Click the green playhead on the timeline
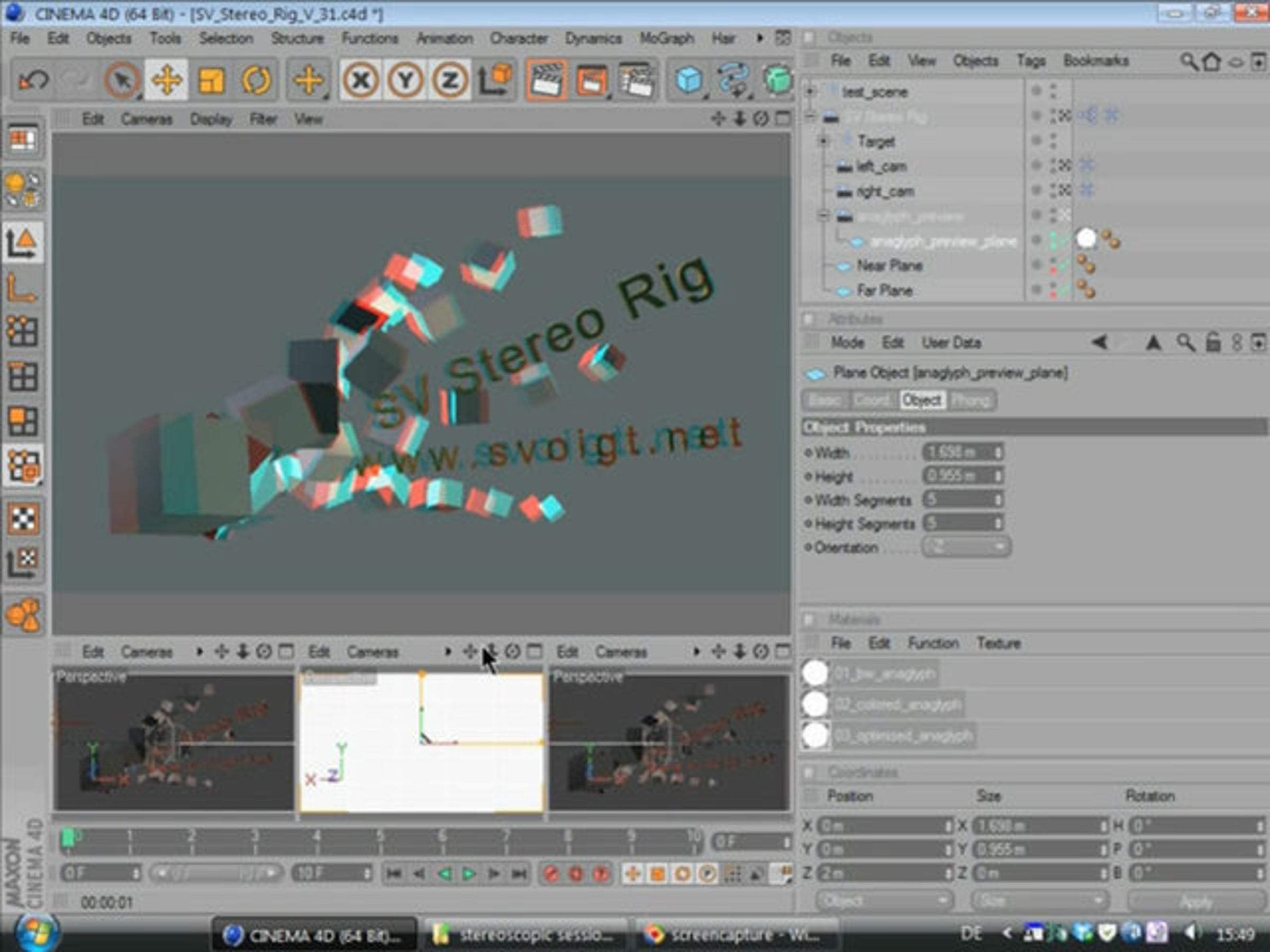The height and width of the screenshot is (952, 1270). pyautogui.click(x=68, y=838)
